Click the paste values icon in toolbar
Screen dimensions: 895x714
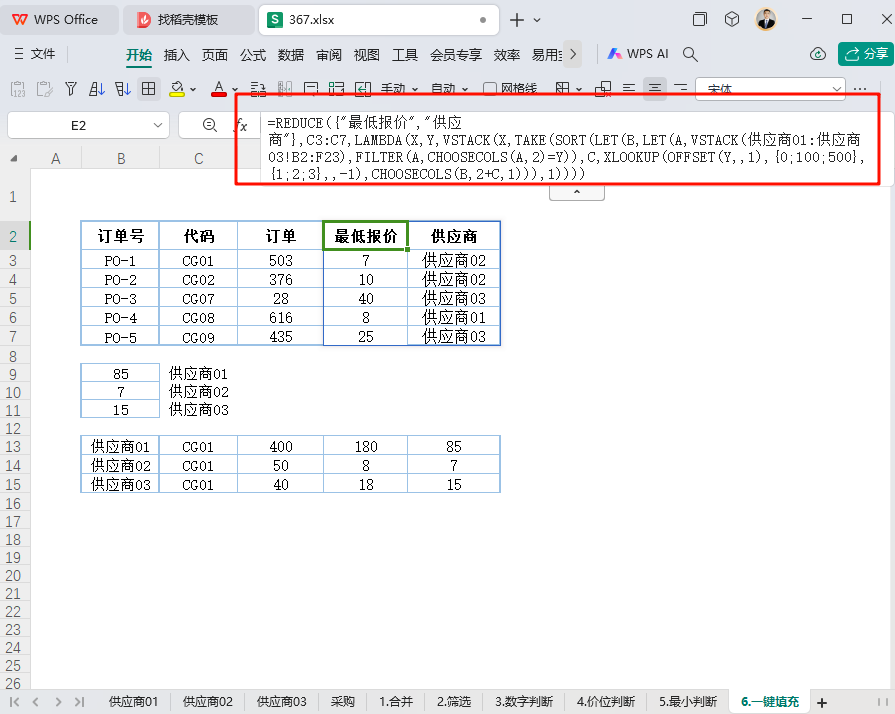[x=18, y=89]
